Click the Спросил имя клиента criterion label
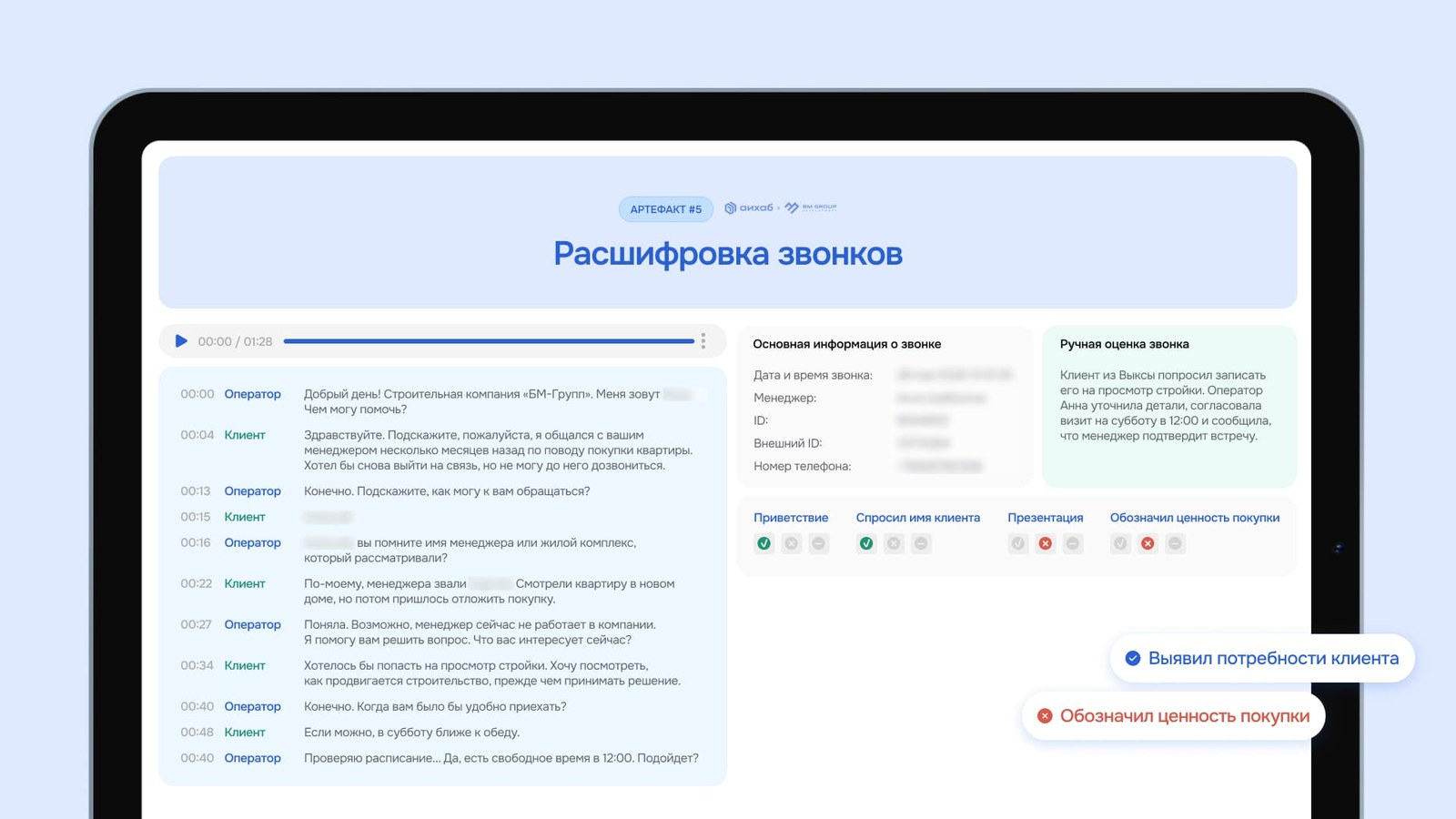The image size is (1456, 819). 917,518
